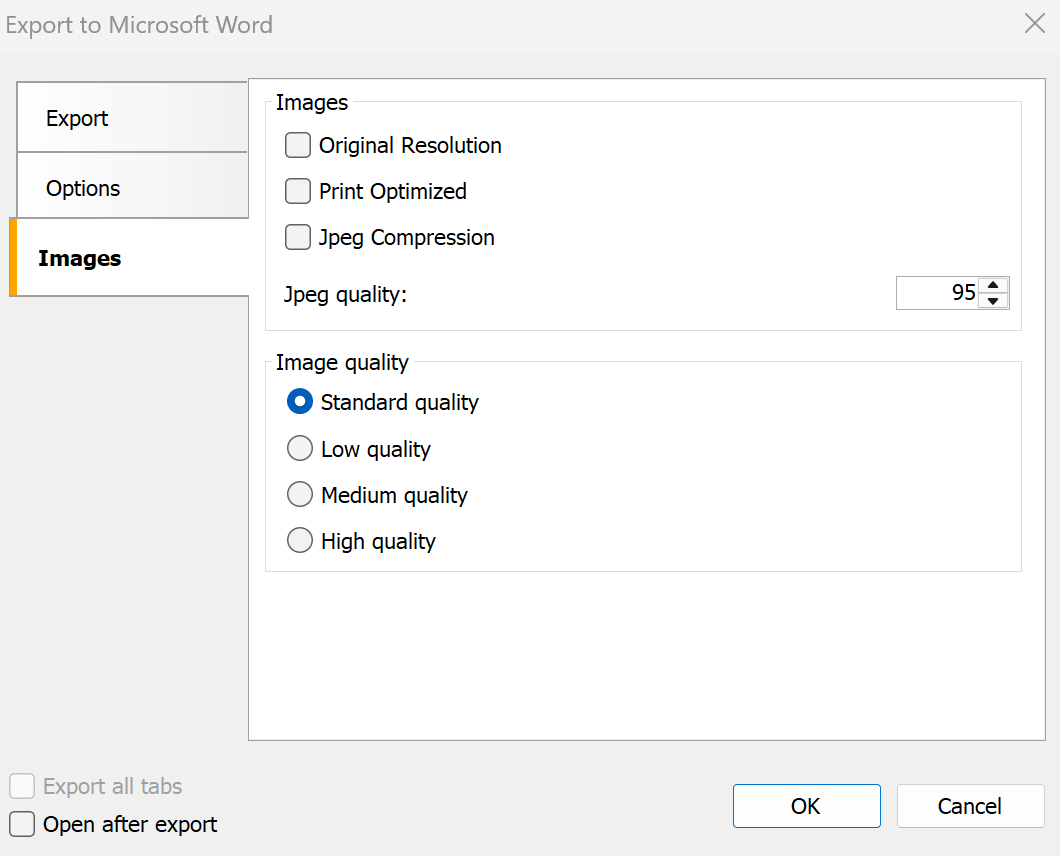Enable the Original Resolution checkbox
This screenshot has width=1060, height=856.
click(298, 146)
